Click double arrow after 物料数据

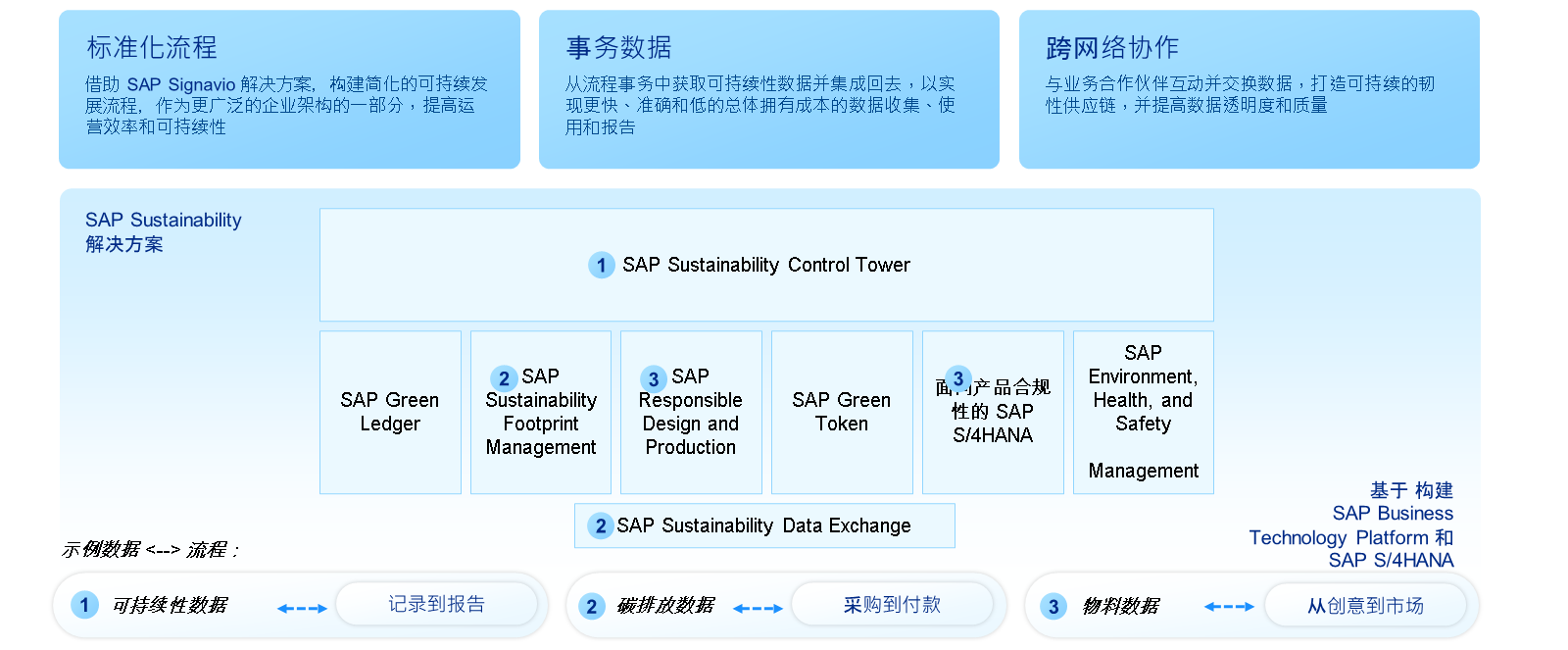(1229, 607)
